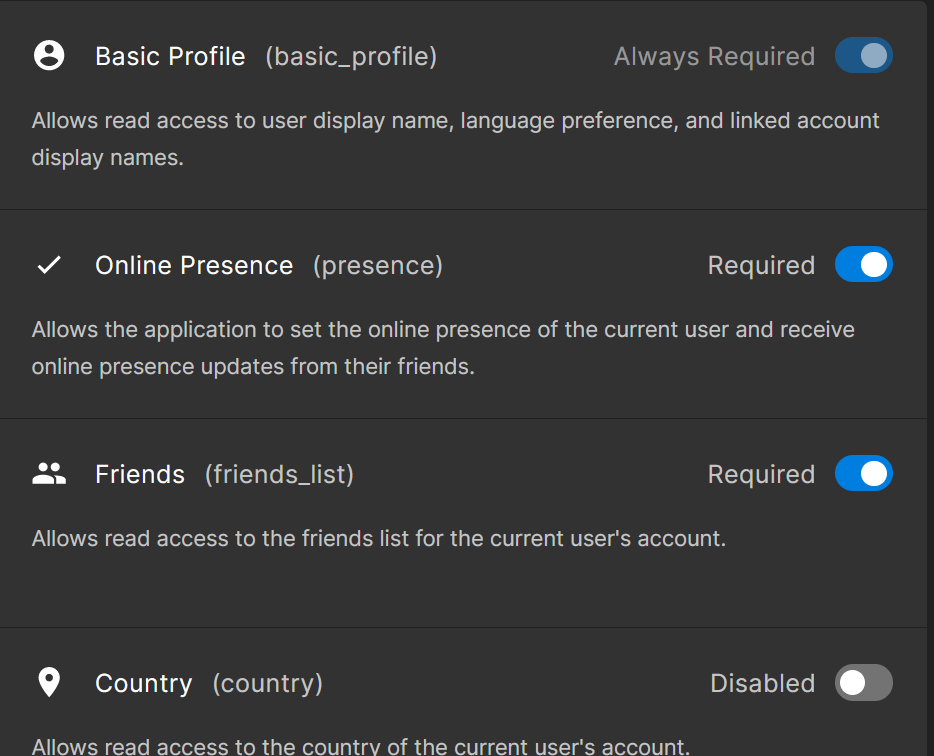Click the (friends_list) scope identifier

pyautogui.click(x=279, y=474)
